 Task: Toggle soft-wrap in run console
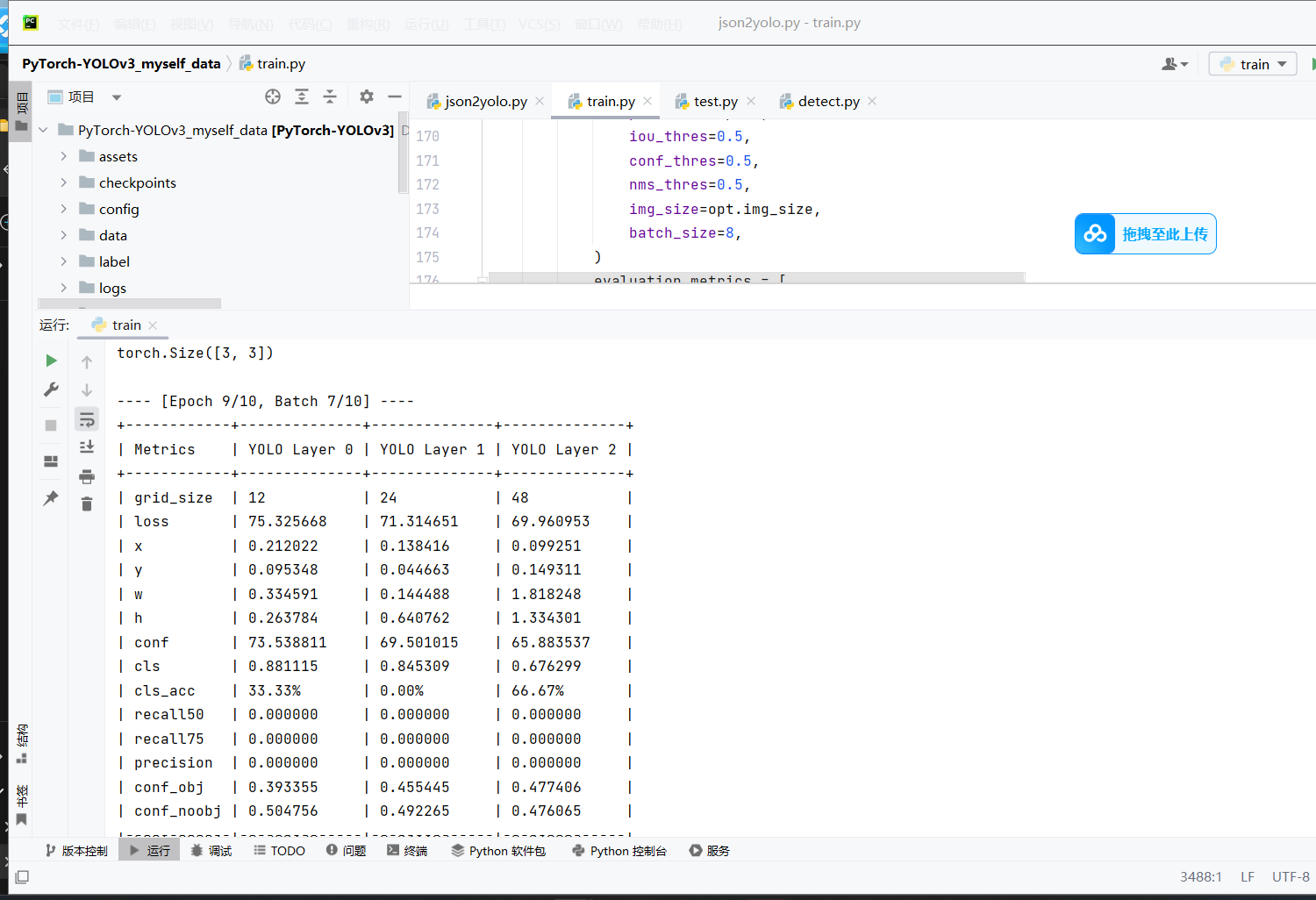(87, 419)
